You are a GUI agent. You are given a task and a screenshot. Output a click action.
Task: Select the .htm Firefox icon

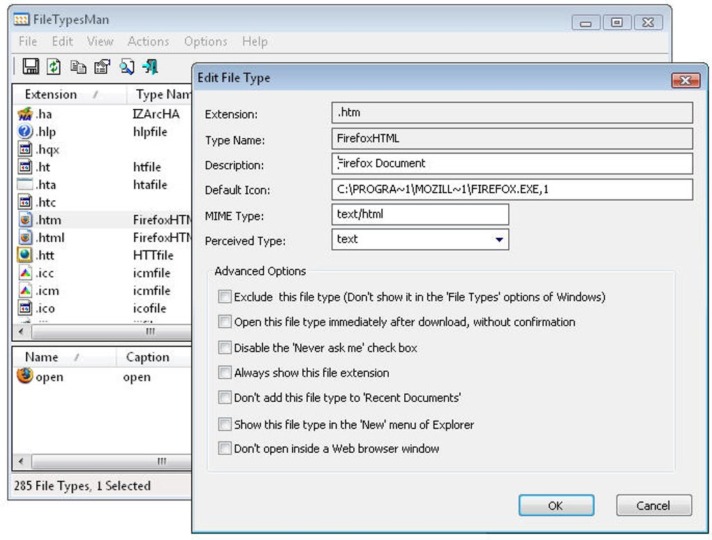(25, 220)
